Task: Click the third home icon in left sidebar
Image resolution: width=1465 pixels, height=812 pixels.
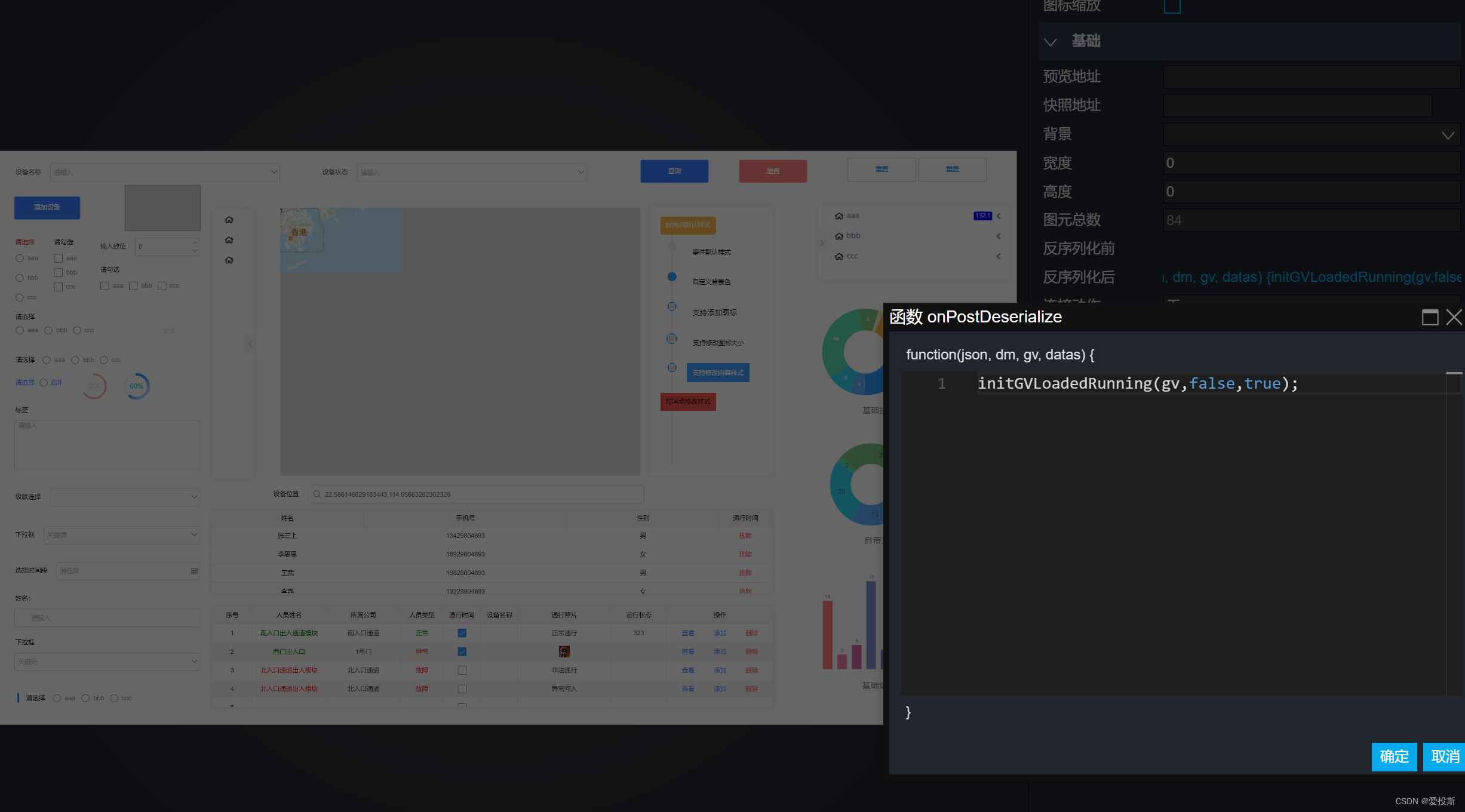Action: point(229,260)
